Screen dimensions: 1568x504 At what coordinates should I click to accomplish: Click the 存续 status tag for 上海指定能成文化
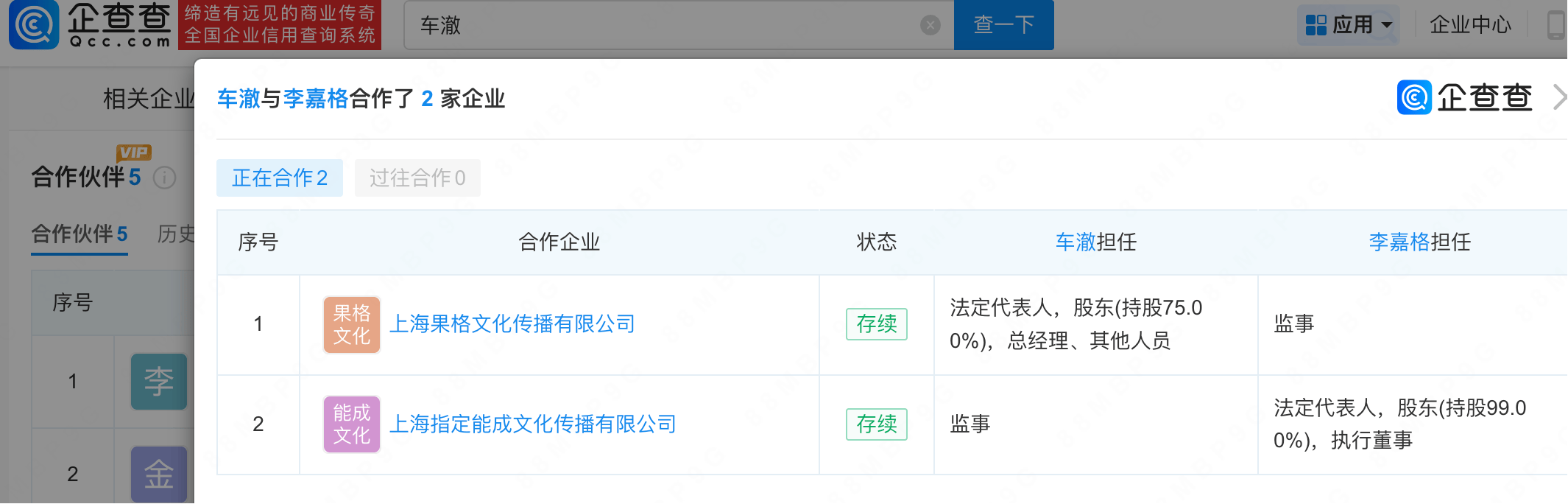coord(877,424)
